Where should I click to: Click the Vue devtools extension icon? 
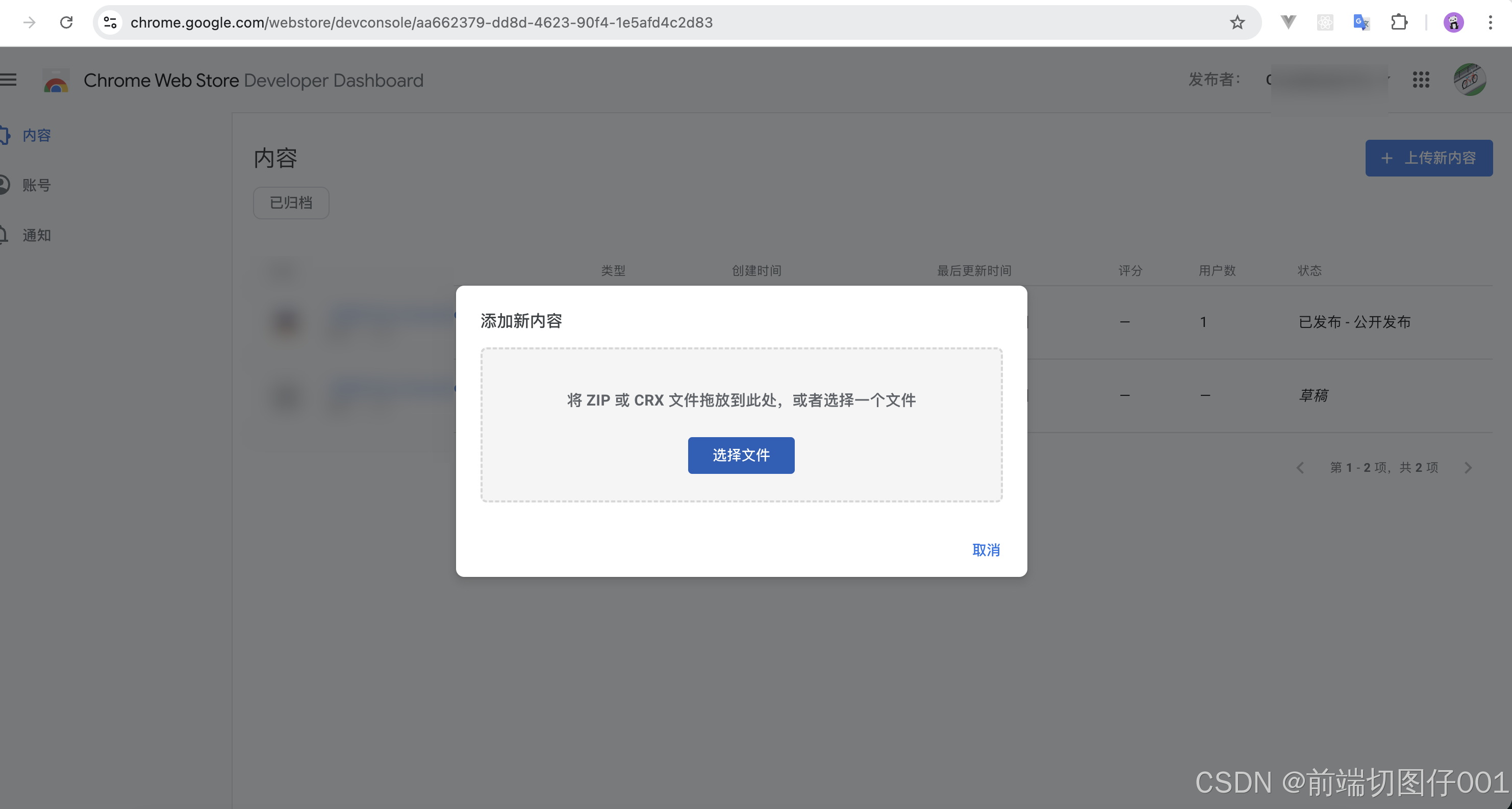(1288, 22)
